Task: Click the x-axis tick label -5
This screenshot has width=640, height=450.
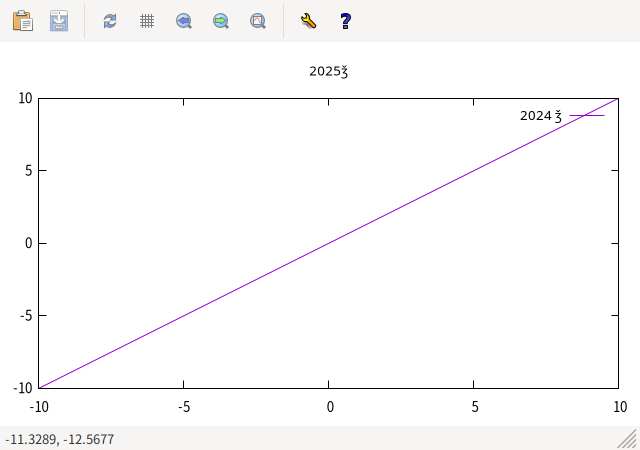Action: tap(183, 406)
